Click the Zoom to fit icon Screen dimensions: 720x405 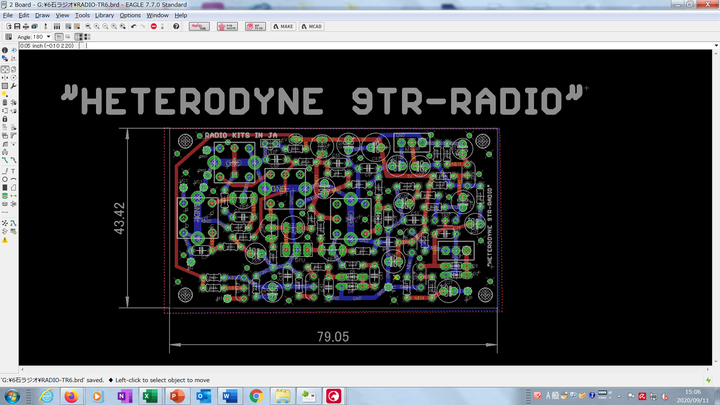tap(88, 26)
